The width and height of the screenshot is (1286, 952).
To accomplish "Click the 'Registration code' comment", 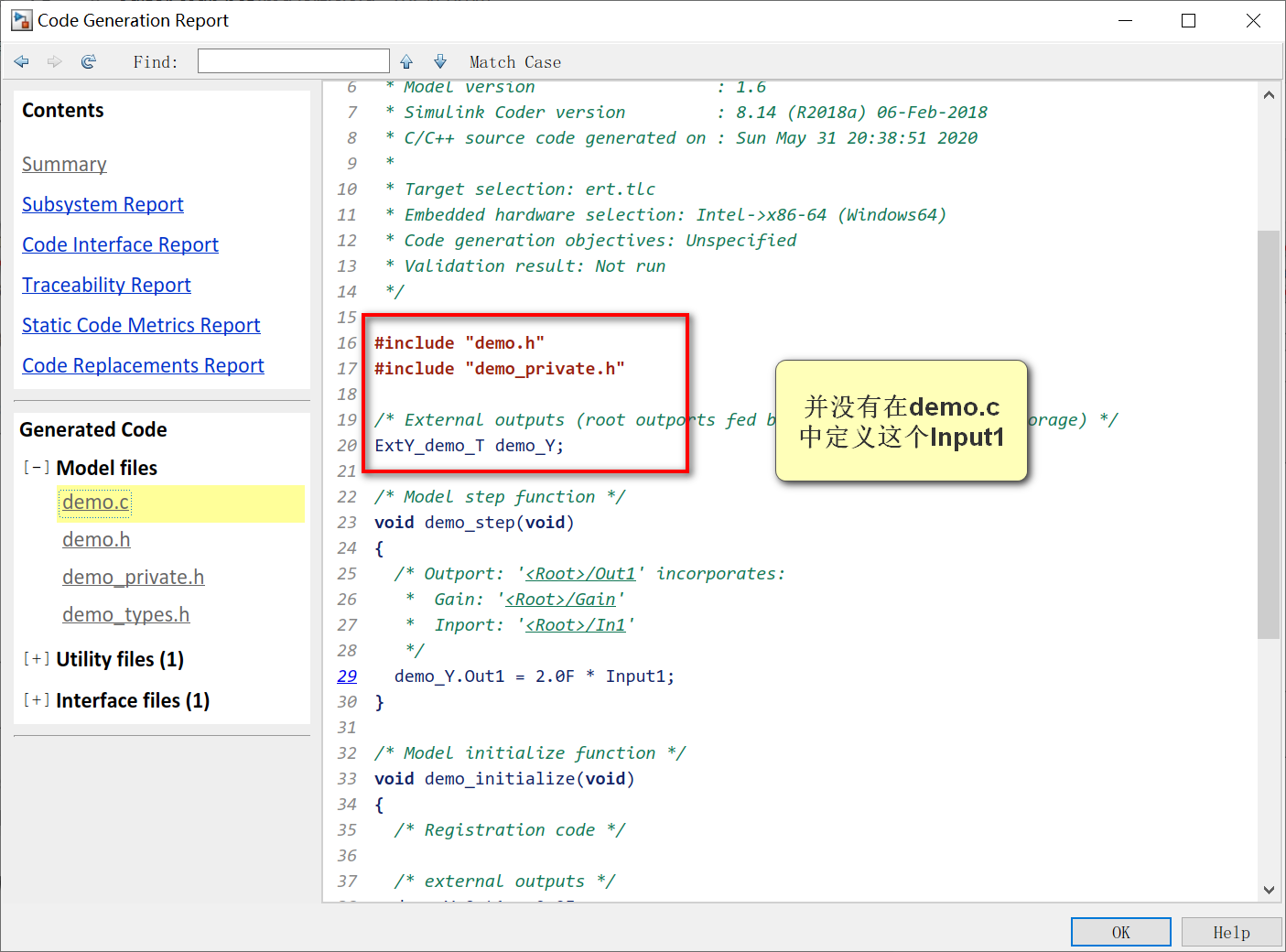I will point(510,830).
